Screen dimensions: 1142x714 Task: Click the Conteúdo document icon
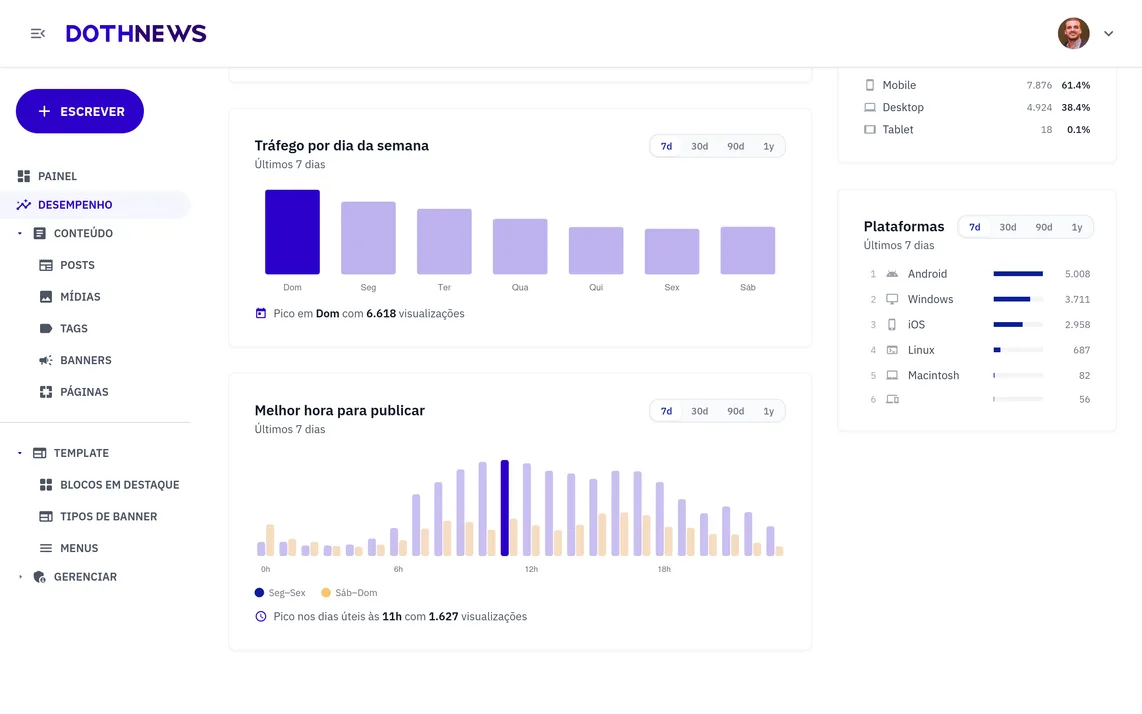coord(39,233)
